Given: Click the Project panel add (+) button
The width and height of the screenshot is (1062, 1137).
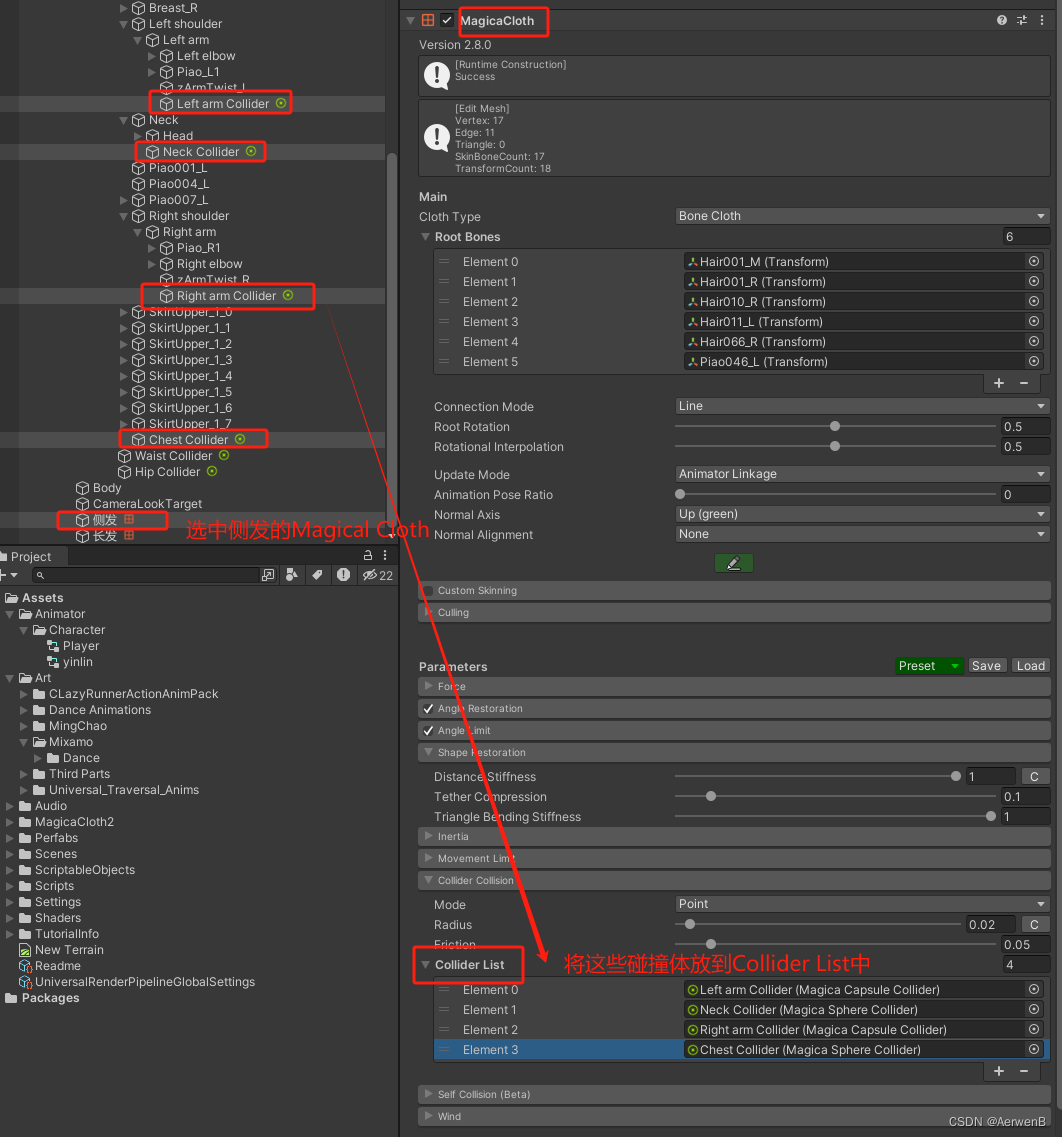Looking at the screenshot, I should tap(9, 575).
